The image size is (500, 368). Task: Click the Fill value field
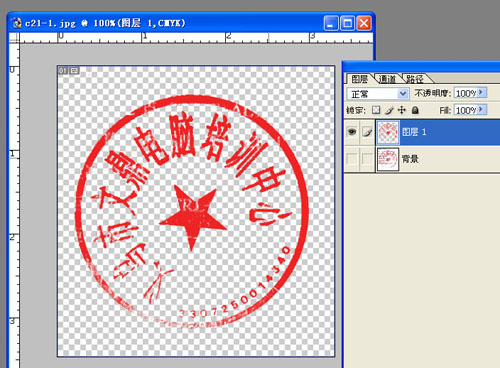[x=466, y=110]
